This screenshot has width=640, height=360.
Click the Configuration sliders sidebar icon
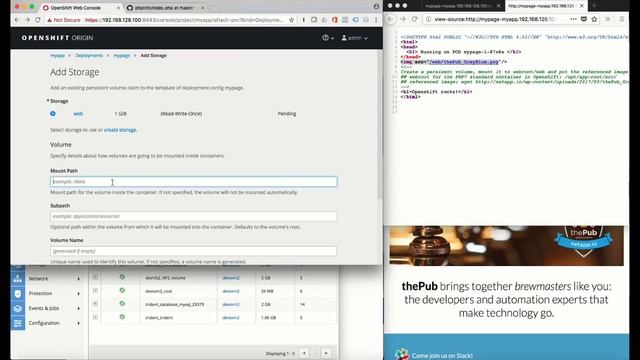[18, 323]
